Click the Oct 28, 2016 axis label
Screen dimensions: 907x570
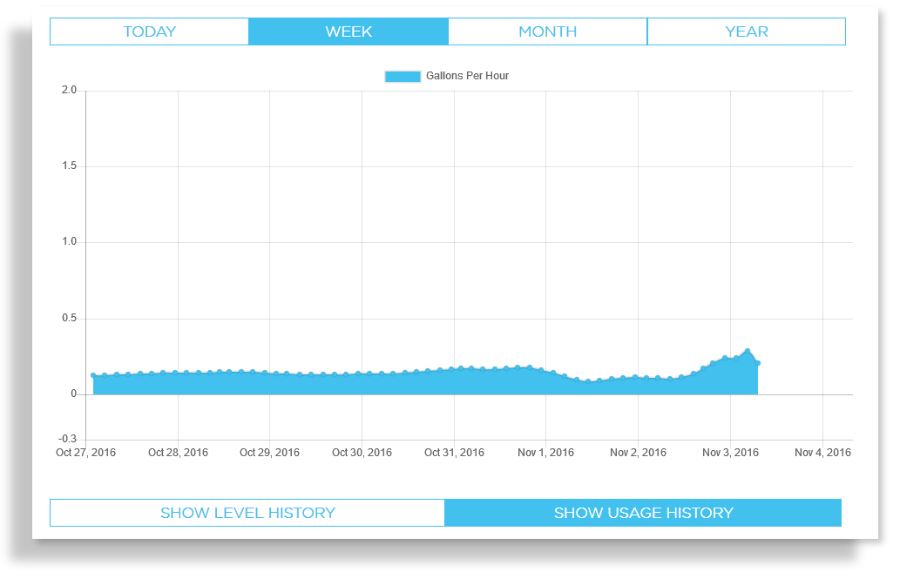click(x=178, y=453)
